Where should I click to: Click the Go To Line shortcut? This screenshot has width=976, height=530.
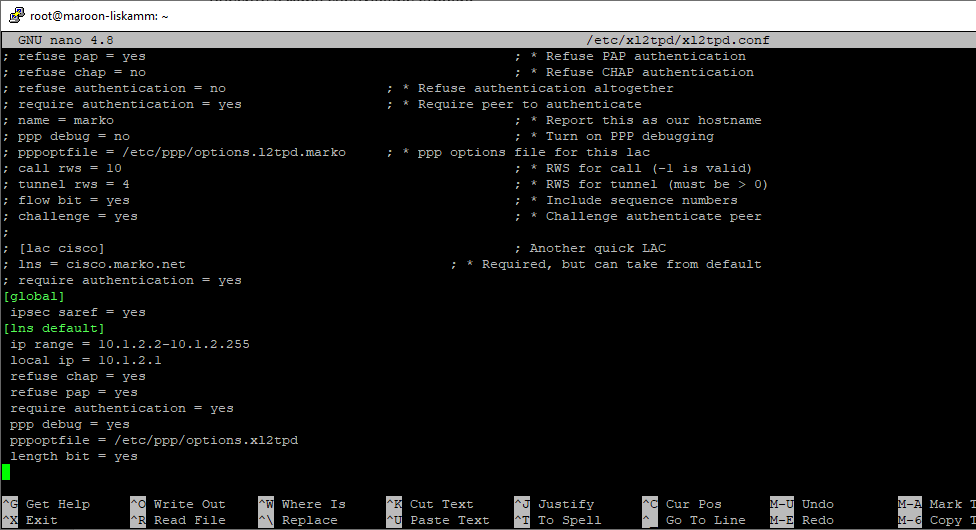[x=694, y=520]
